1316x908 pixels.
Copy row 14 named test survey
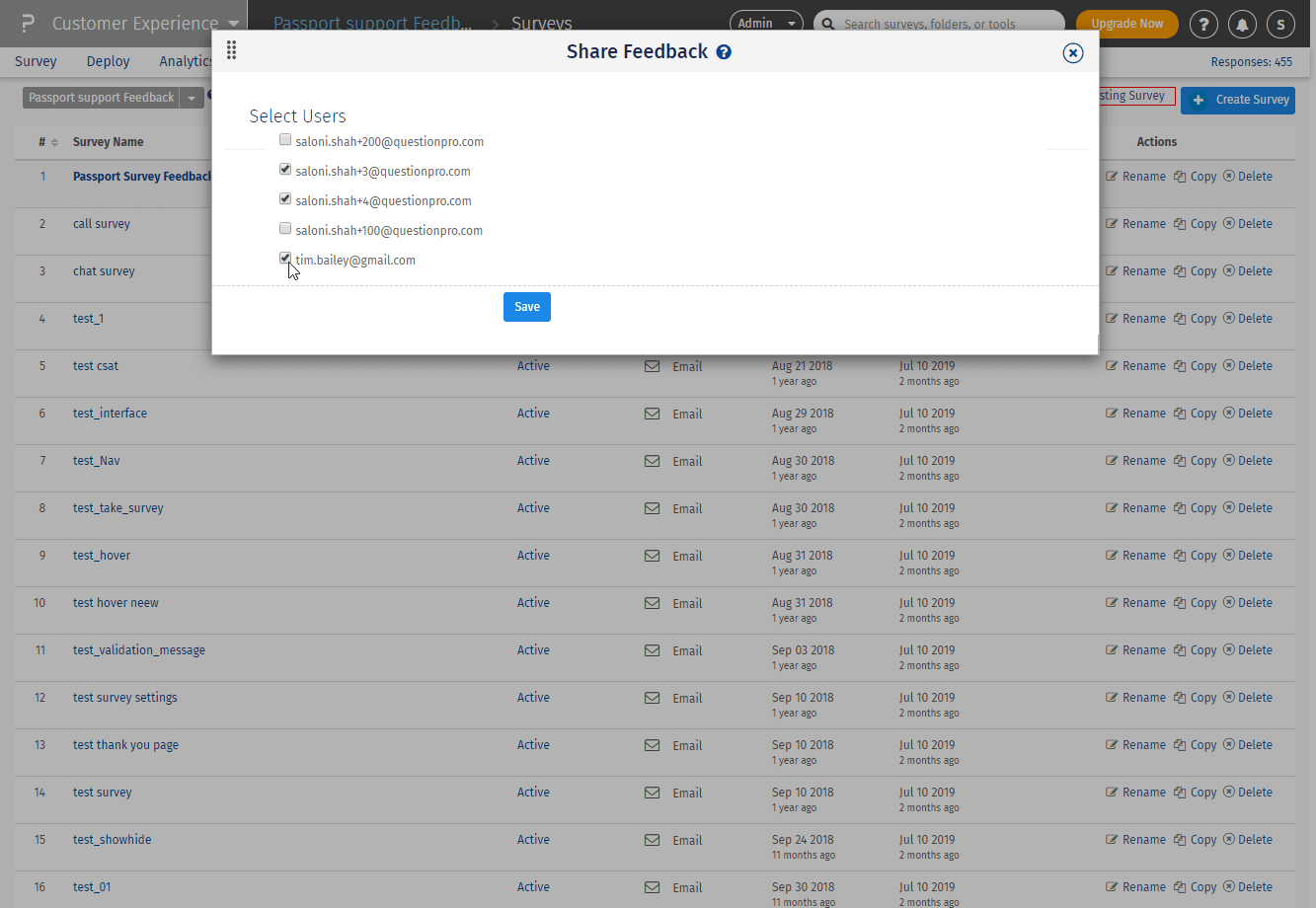click(x=1195, y=793)
